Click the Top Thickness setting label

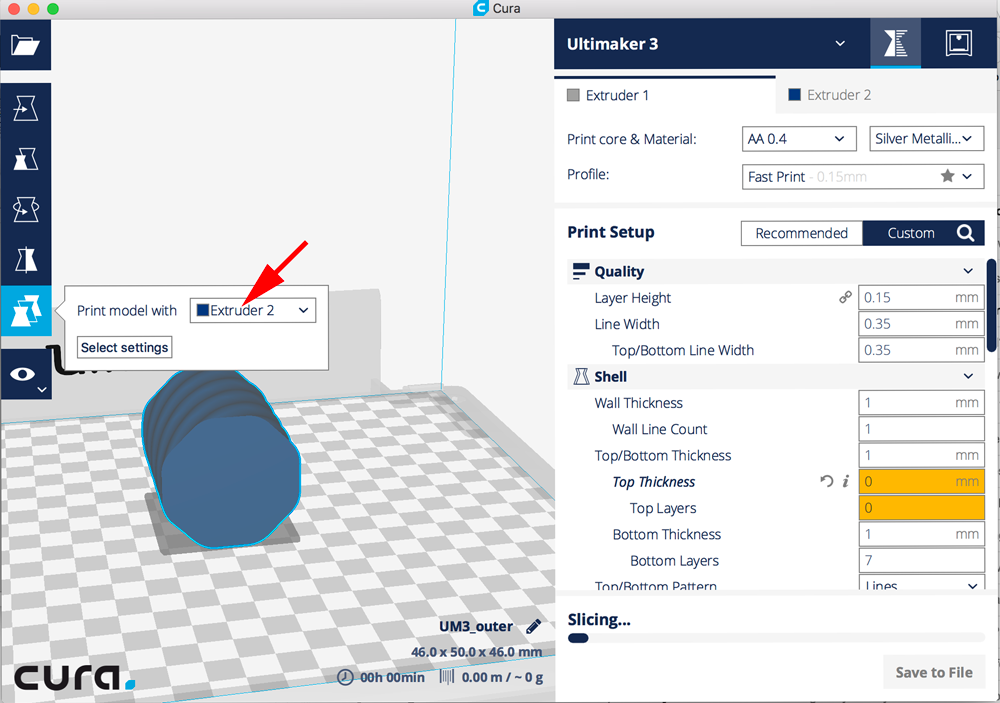click(x=654, y=482)
